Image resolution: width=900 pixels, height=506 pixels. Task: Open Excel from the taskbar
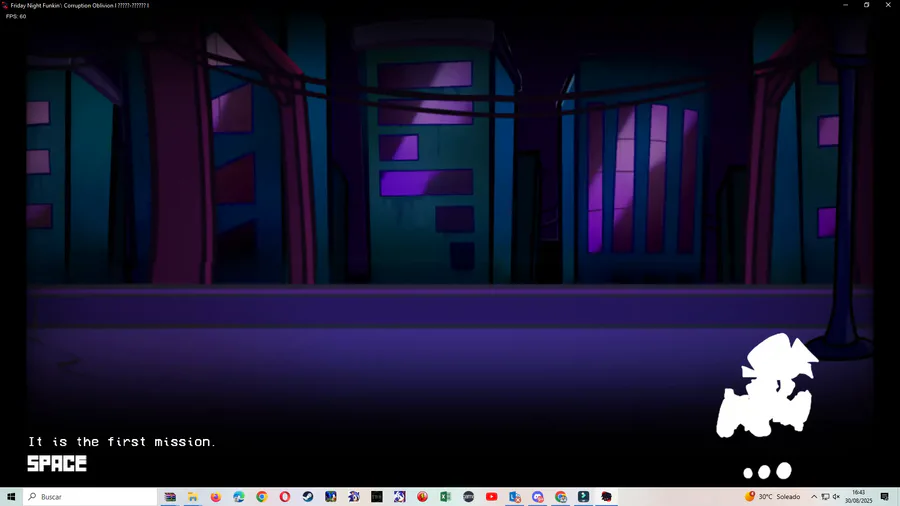(445, 497)
